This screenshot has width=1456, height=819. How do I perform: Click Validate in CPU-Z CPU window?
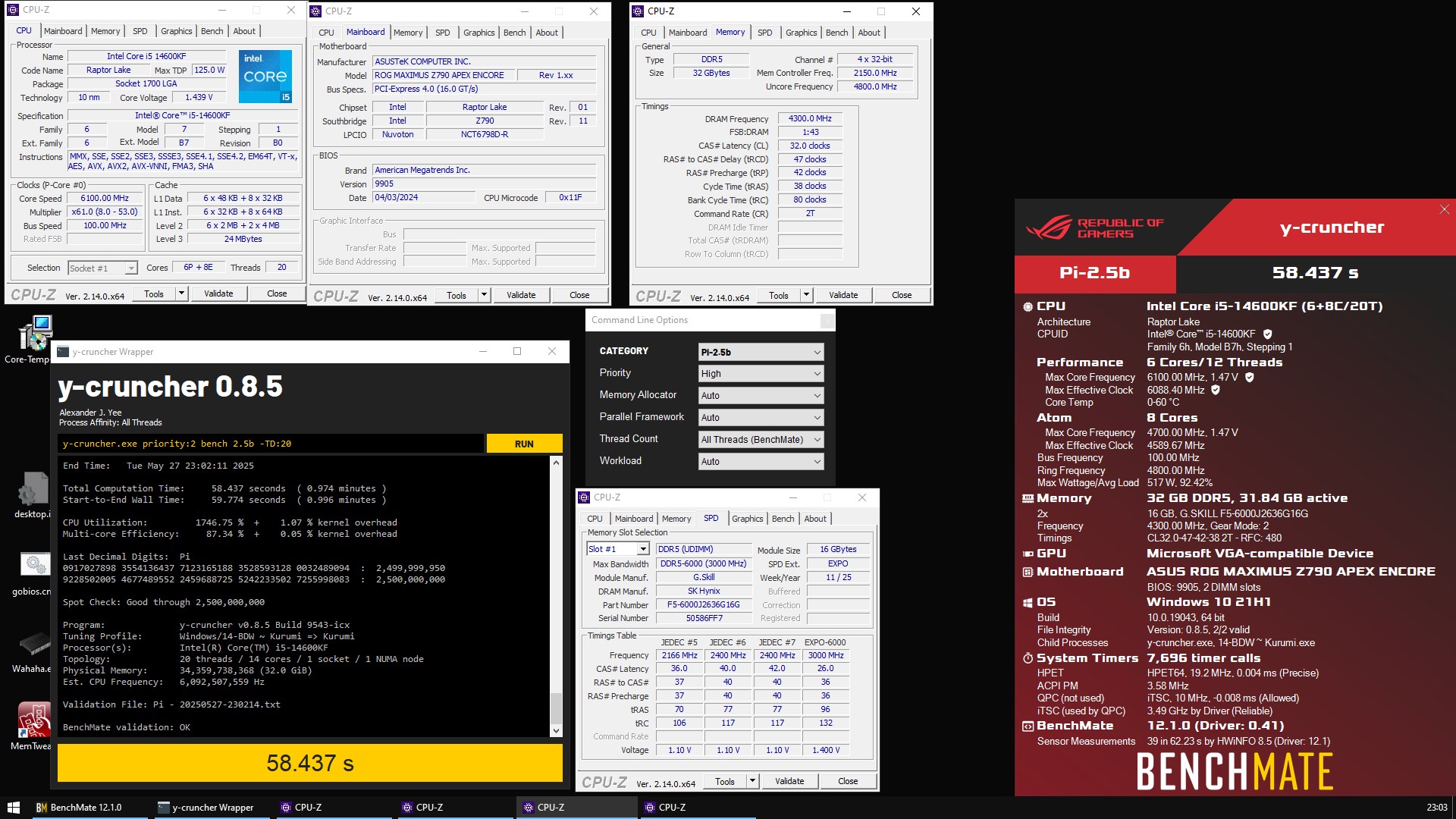point(218,293)
